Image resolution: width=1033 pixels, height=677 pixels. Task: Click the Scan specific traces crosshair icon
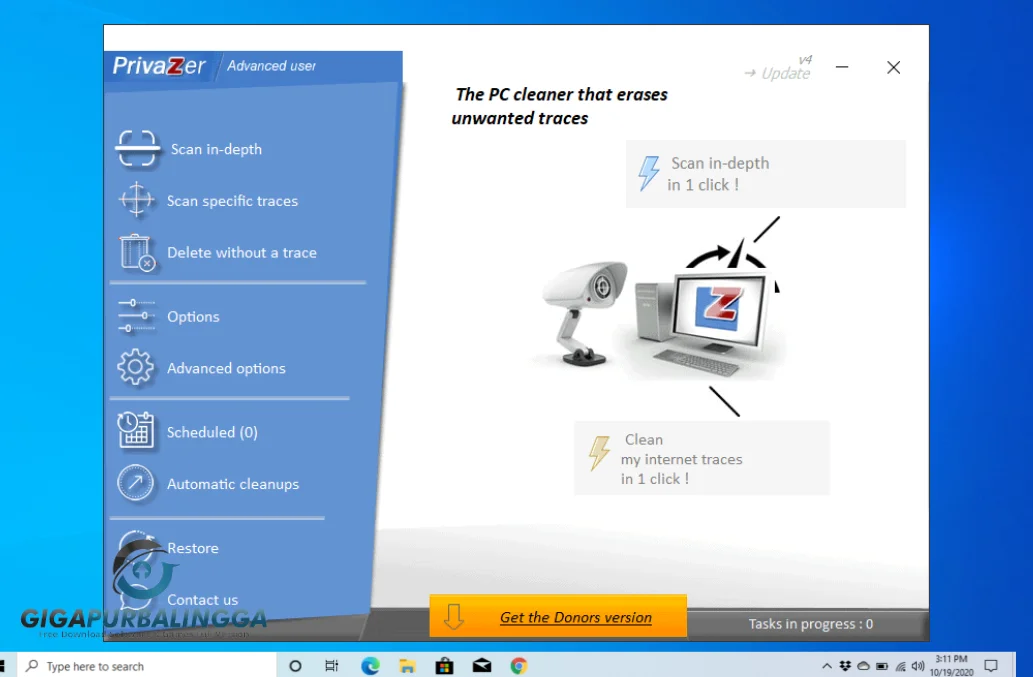(x=136, y=200)
